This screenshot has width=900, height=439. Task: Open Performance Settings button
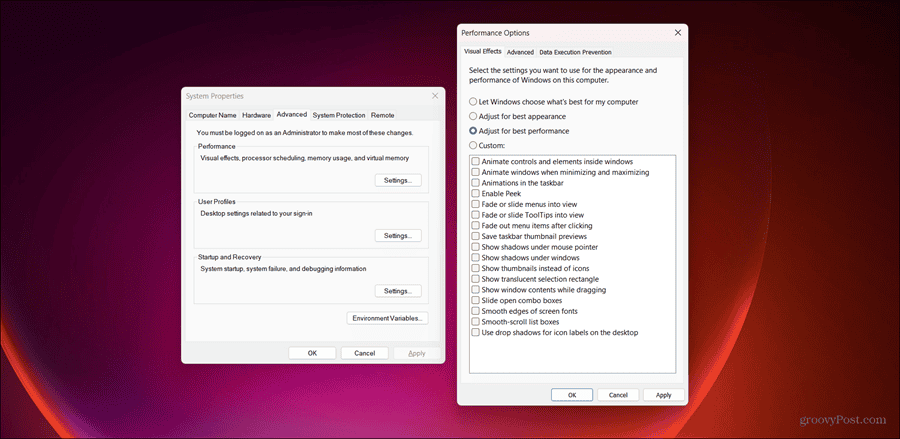(398, 180)
